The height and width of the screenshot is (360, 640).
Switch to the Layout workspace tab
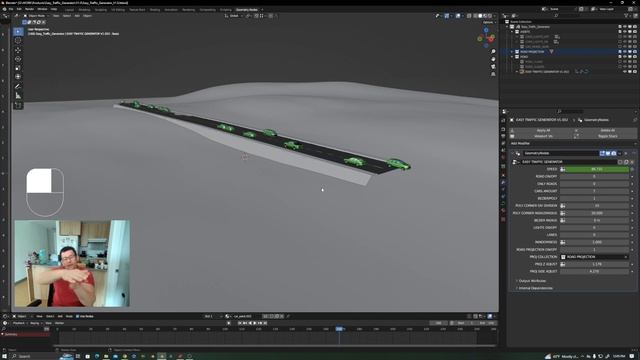pos(69,9)
